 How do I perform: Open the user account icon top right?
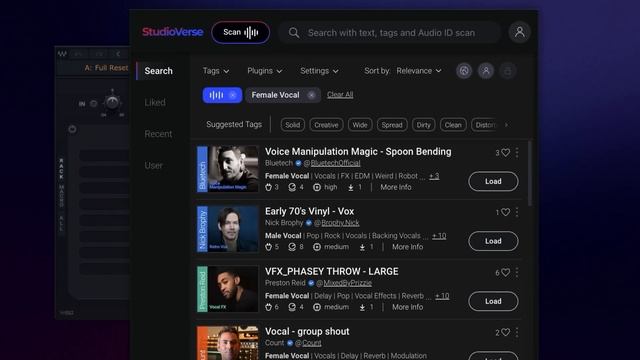tap(519, 32)
